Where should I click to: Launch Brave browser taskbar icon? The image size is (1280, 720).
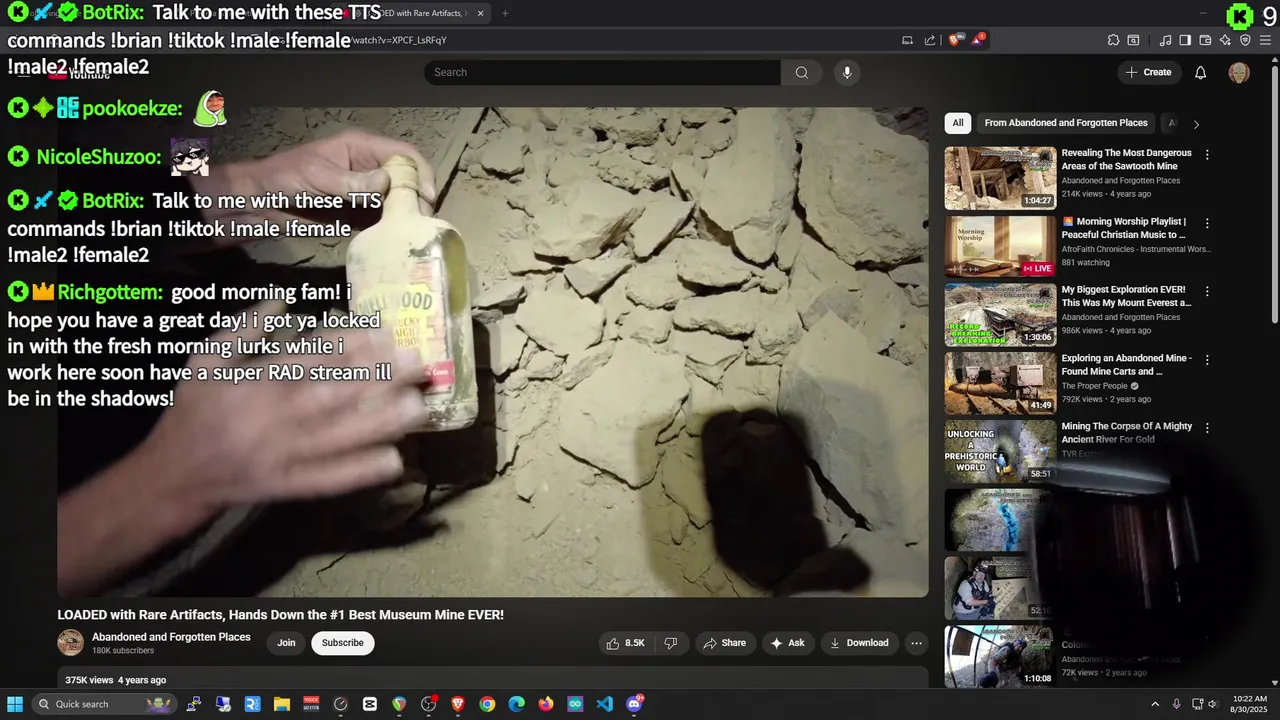[458, 704]
